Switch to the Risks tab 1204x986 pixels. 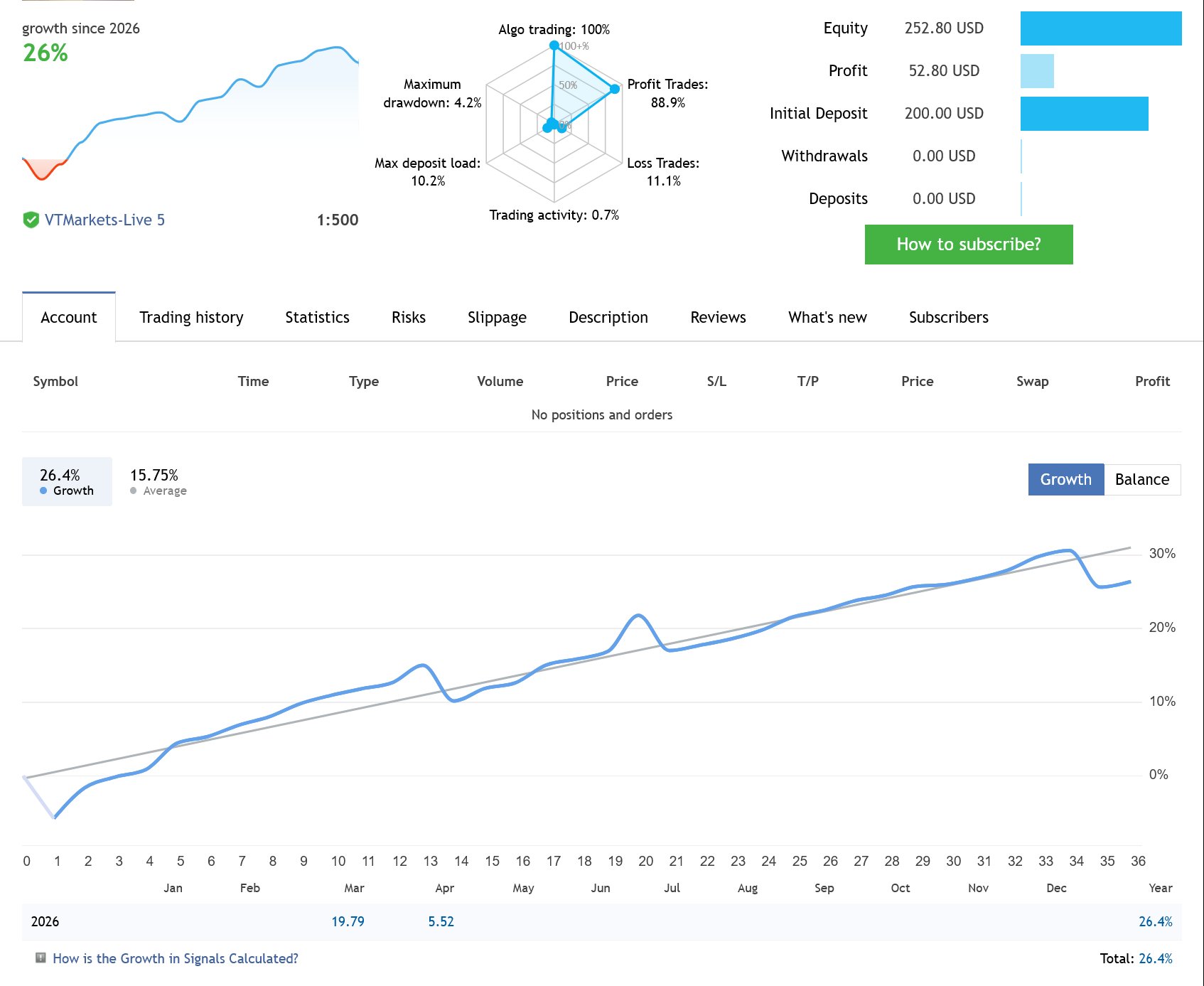408,317
